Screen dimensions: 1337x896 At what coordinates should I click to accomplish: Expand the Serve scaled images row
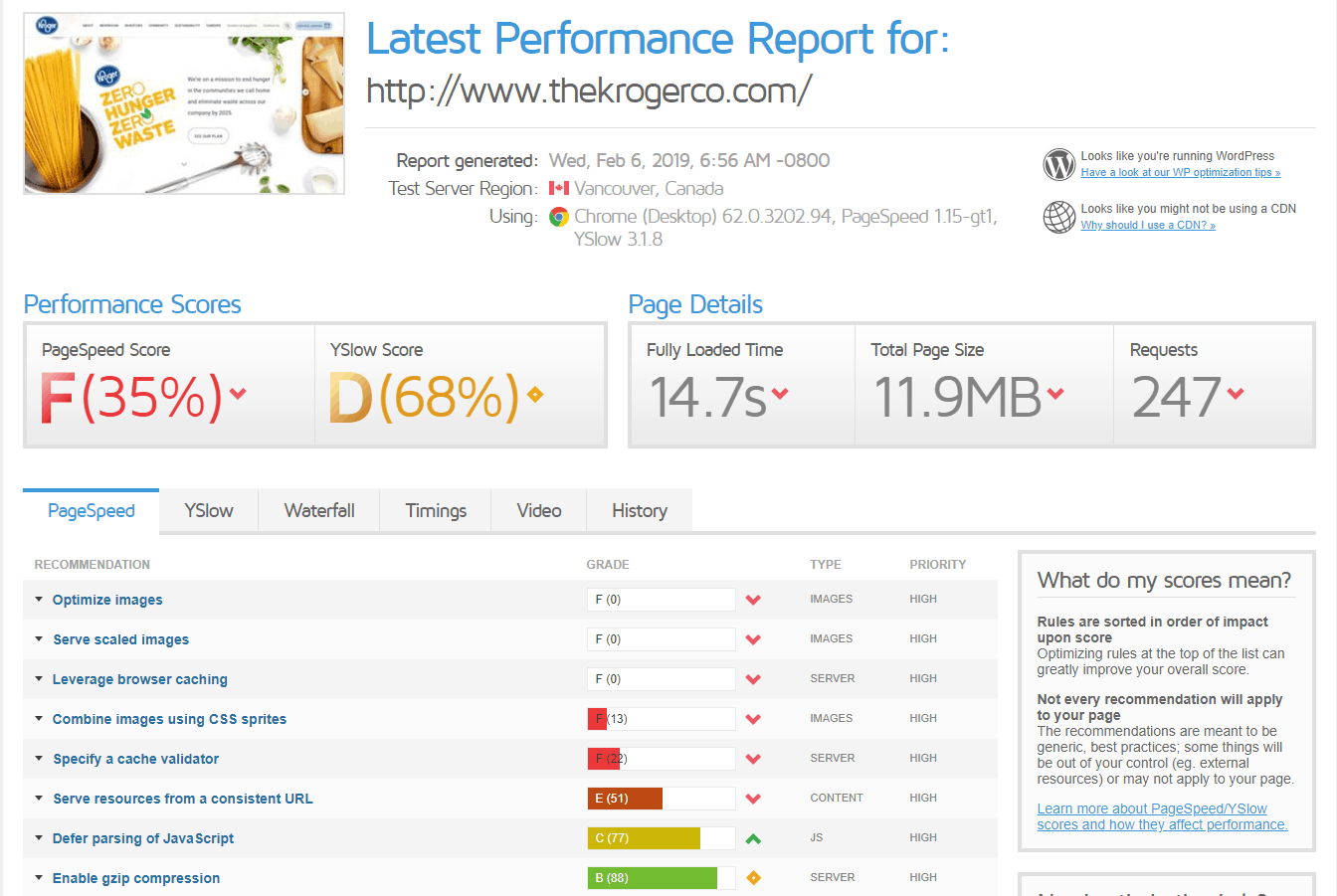point(120,639)
